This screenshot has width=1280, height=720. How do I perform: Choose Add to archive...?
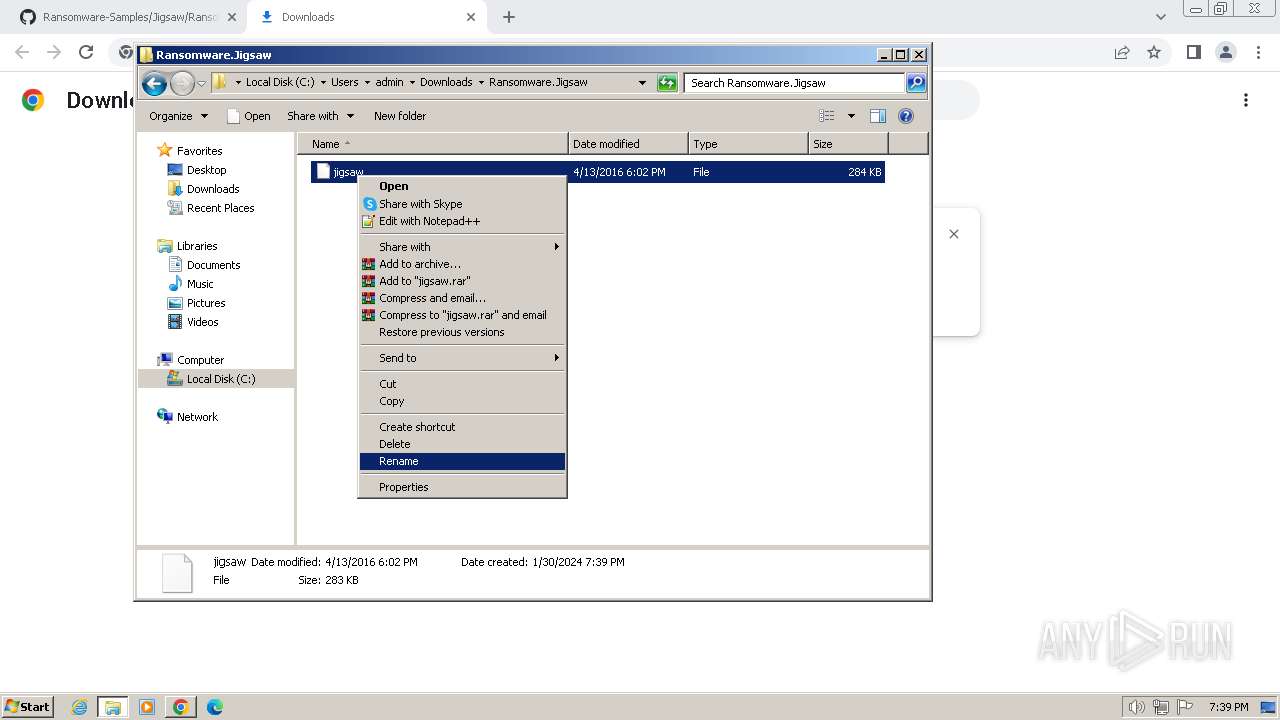click(x=462, y=264)
